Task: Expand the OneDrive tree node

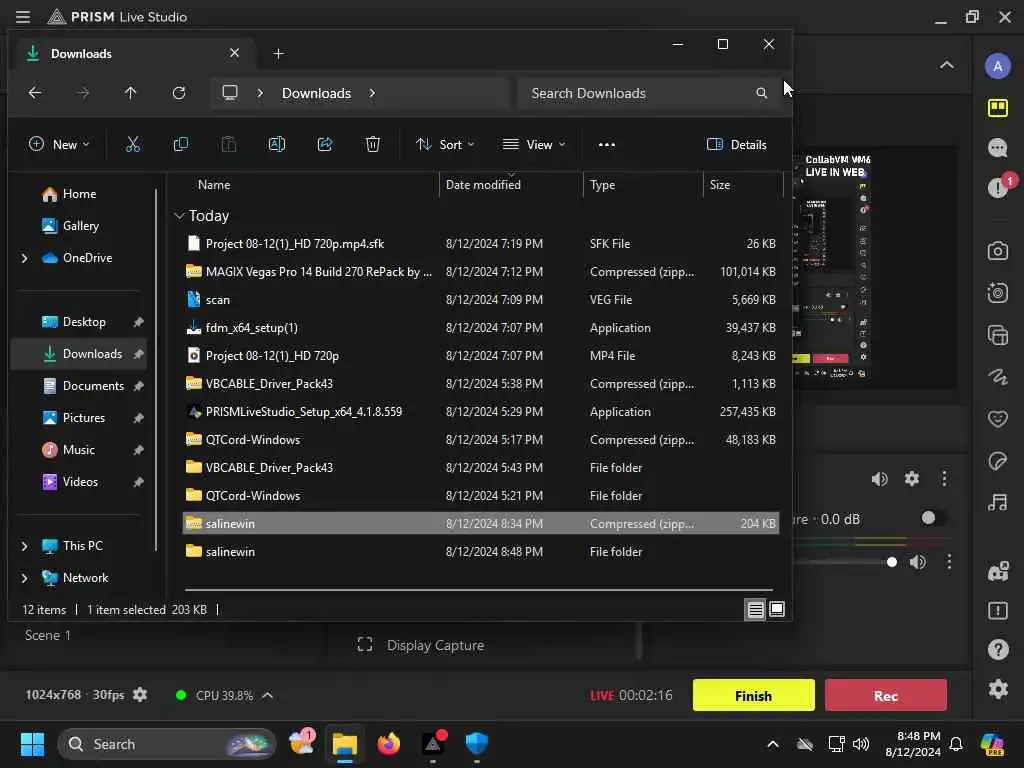Action: coord(25,258)
